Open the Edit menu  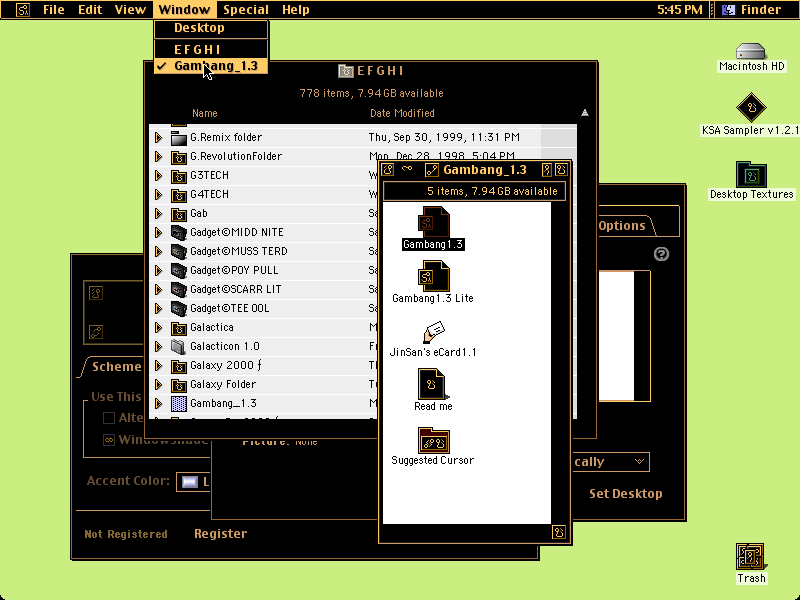click(90, 10)
